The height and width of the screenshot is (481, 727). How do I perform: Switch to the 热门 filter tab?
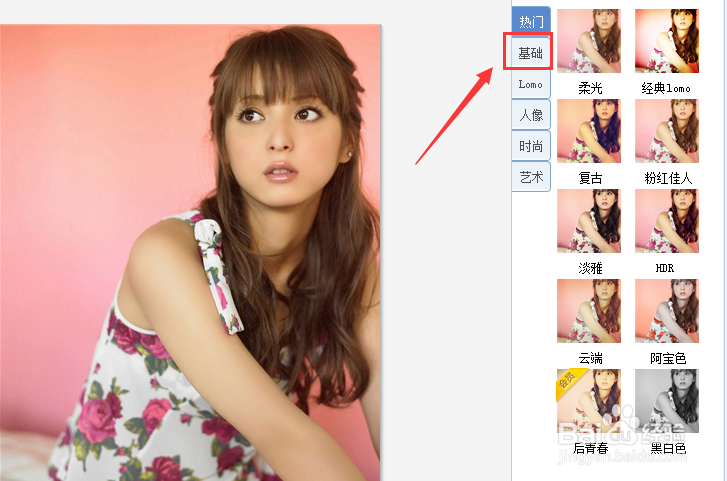click(x=531, y=21)
